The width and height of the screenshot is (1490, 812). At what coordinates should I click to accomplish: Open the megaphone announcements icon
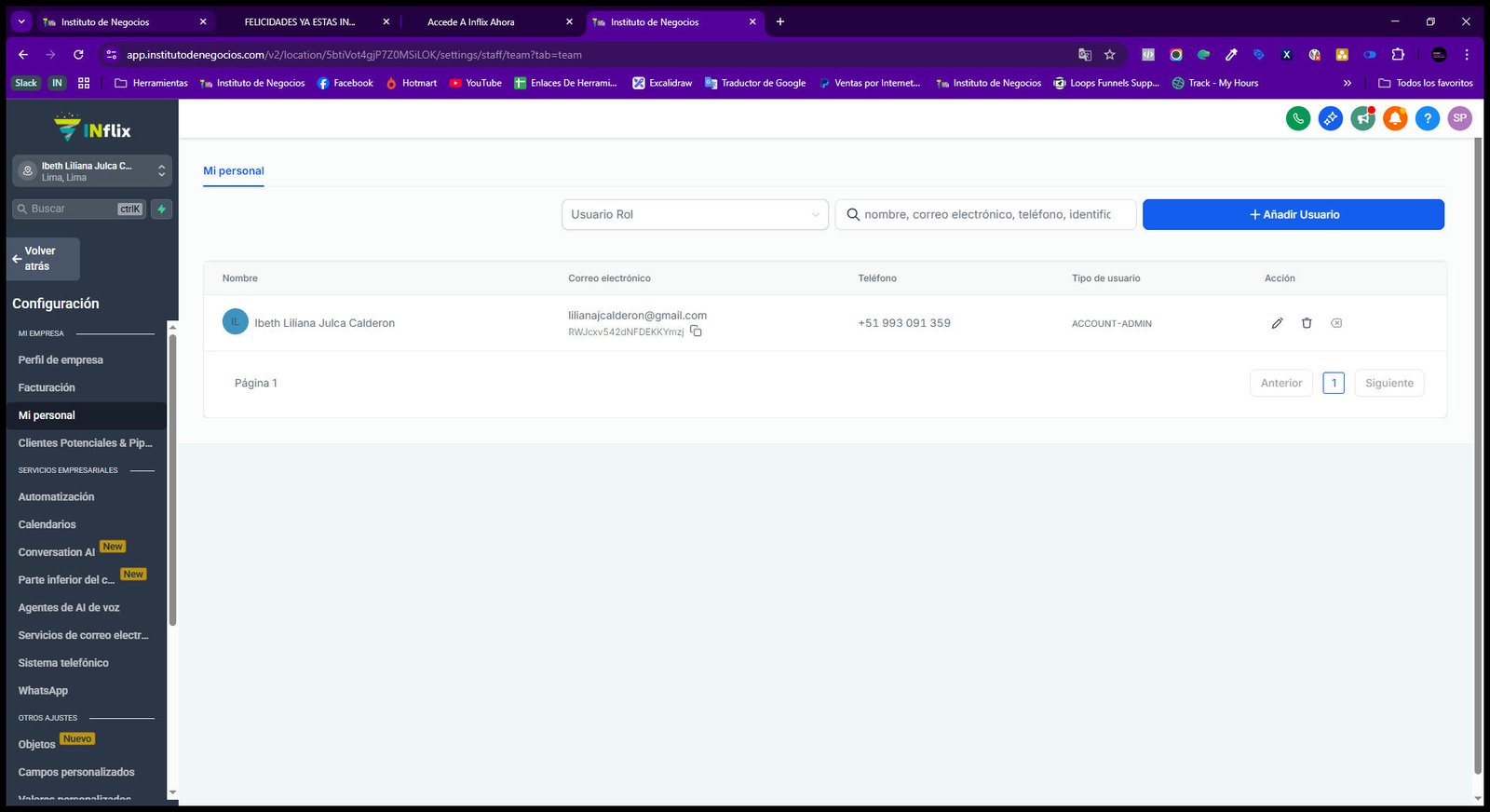coord(1362,118)
